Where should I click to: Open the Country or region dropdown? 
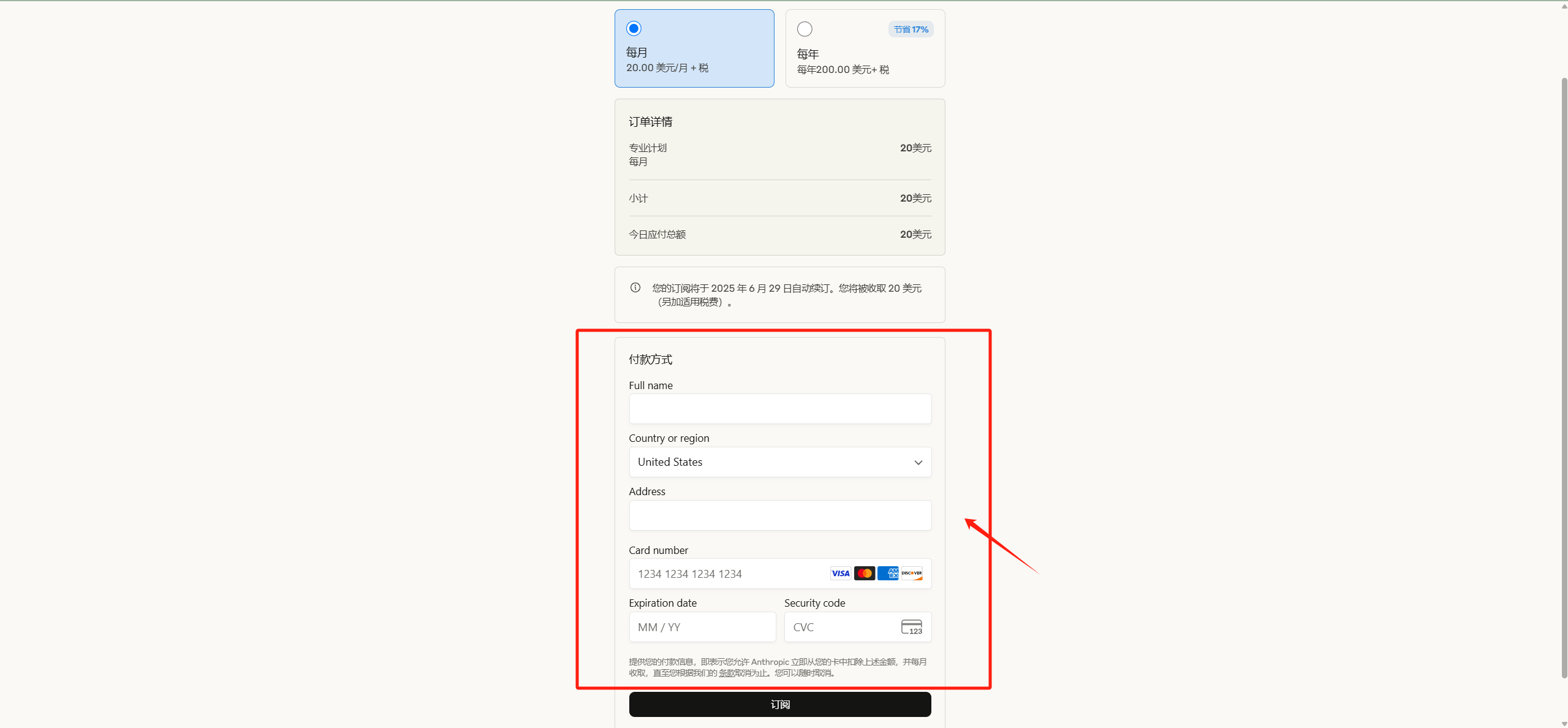pyautogui.click(x=780, y=462)
